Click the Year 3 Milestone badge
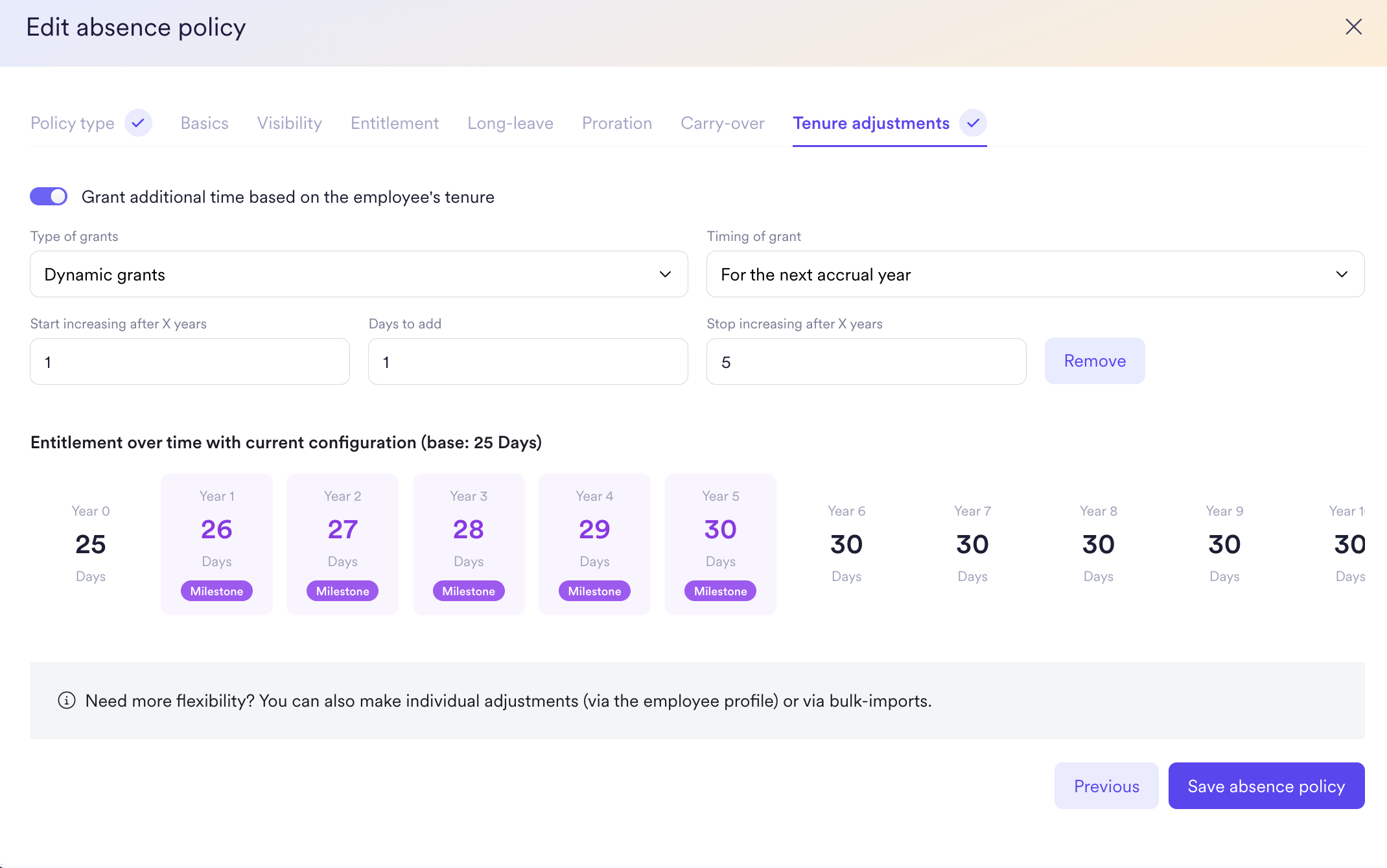This screenshot has width=1387, height=868. (x=468, y=591)
